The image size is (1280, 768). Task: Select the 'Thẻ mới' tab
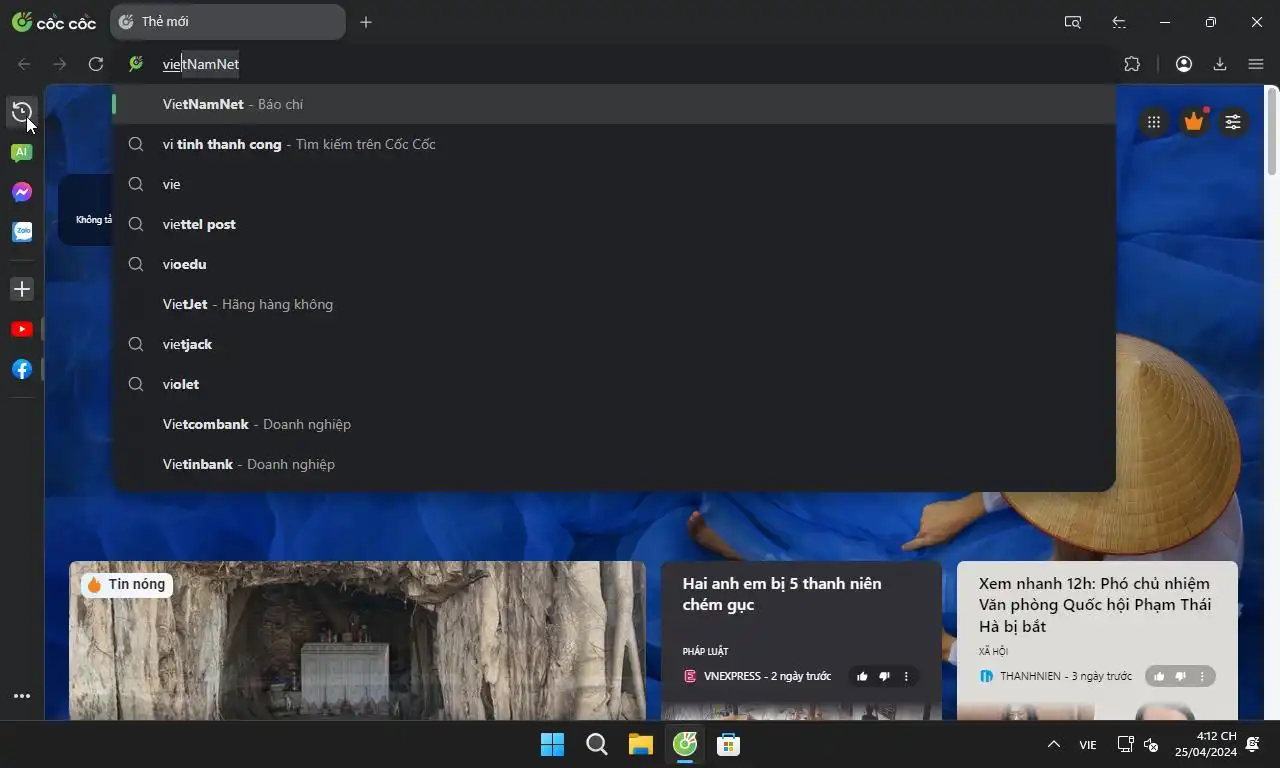click(x=228, y=22)
